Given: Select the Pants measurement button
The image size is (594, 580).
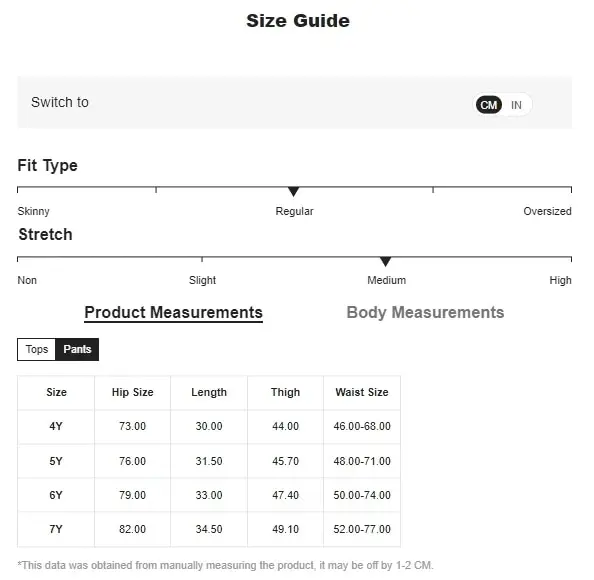Looking at the screenshot, I should point(77,349).
